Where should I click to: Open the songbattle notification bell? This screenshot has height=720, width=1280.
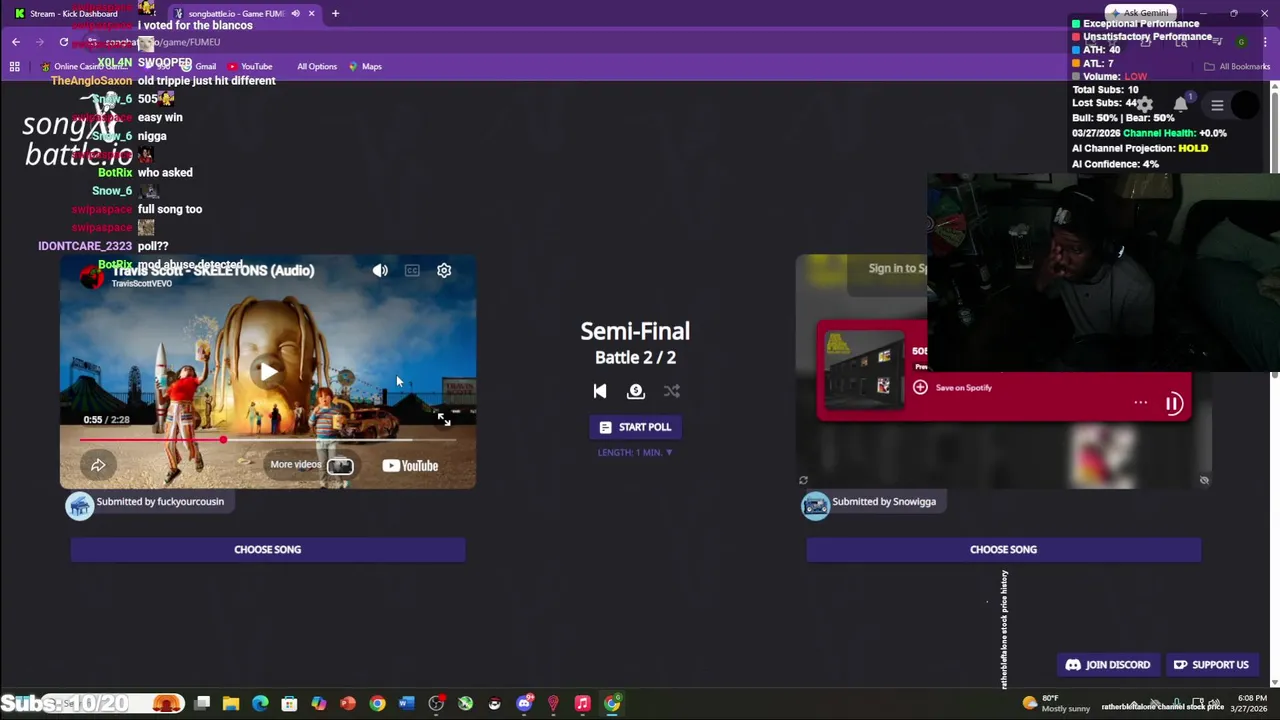click(x=1181, y=104)
